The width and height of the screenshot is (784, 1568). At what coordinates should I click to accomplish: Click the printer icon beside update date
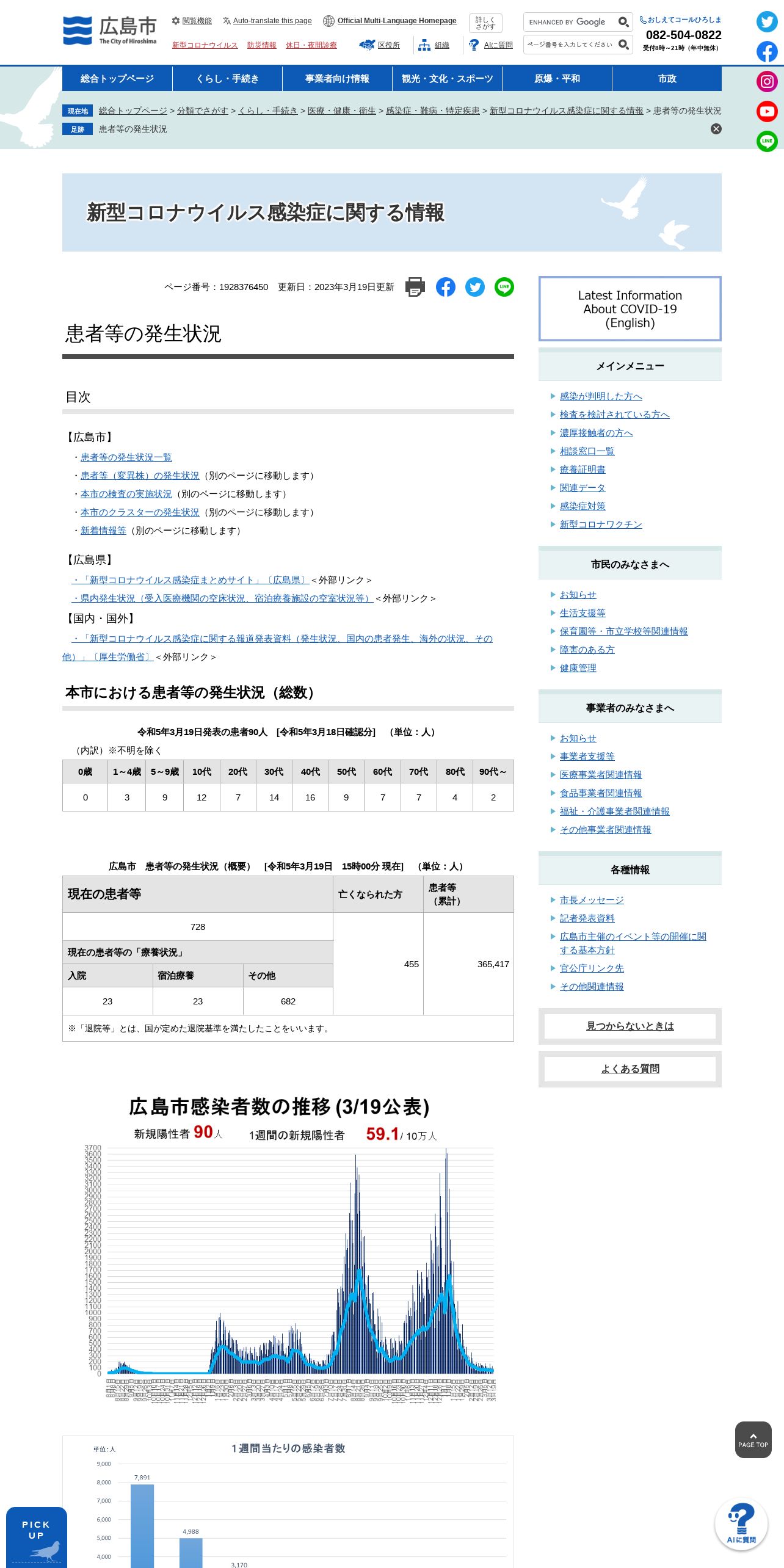415,287
